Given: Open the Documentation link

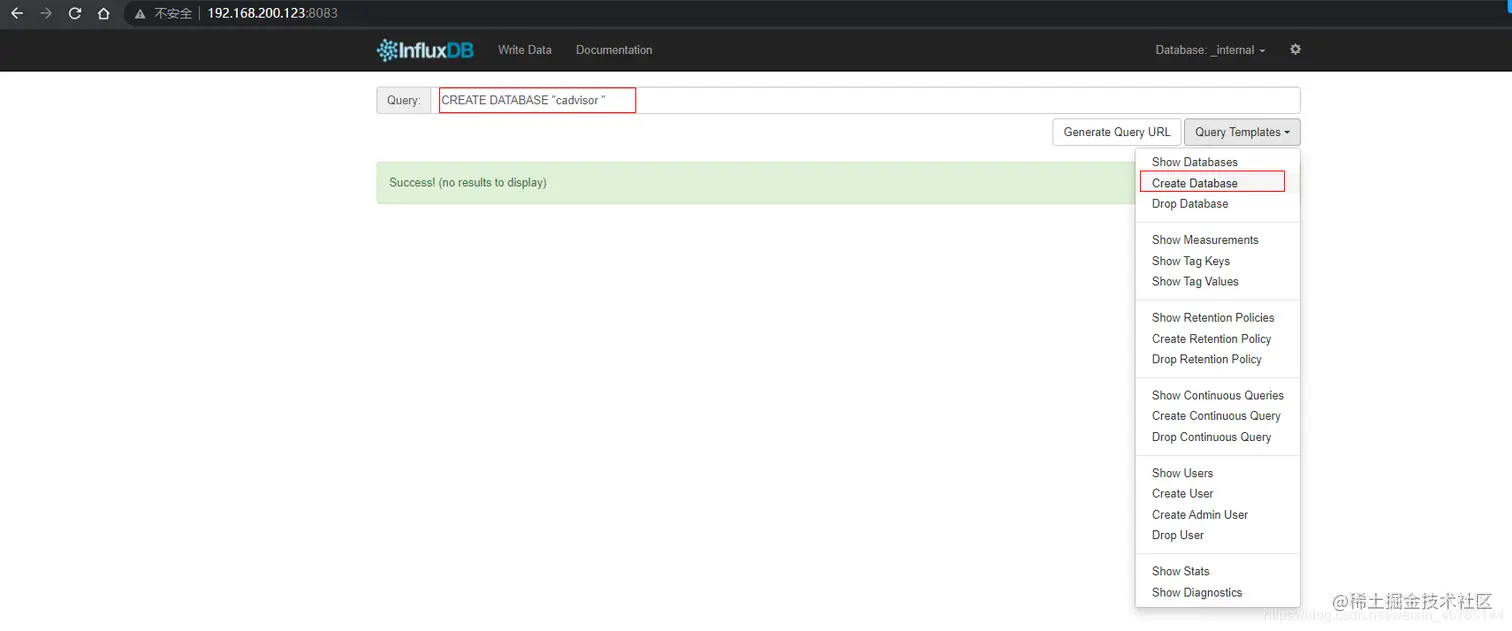Looking at the screenshot, I should (x=614, y=50).
